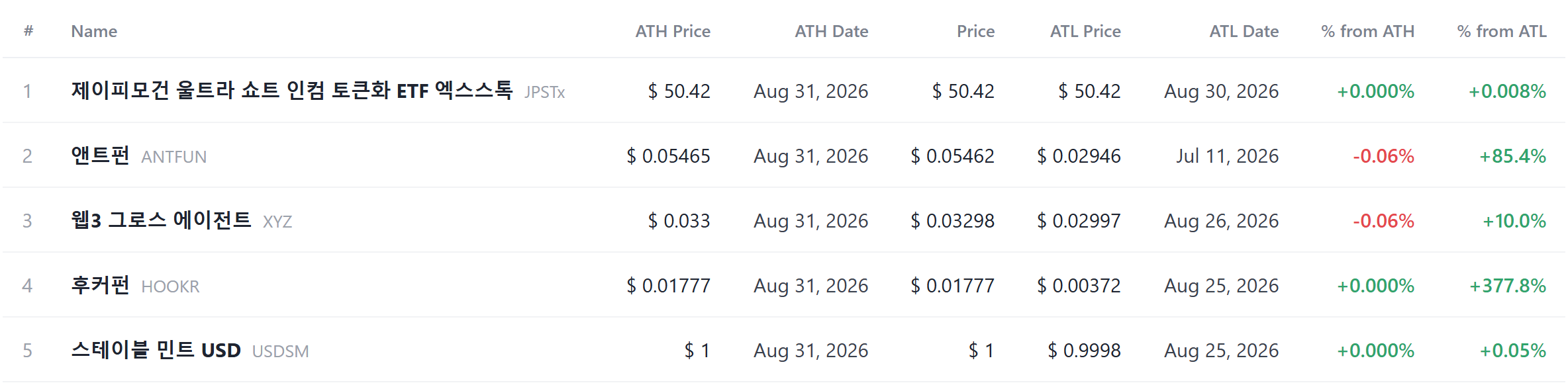Click the Price column header
Viewport: 1568px width, 385px height.
[x=975, y=31]
